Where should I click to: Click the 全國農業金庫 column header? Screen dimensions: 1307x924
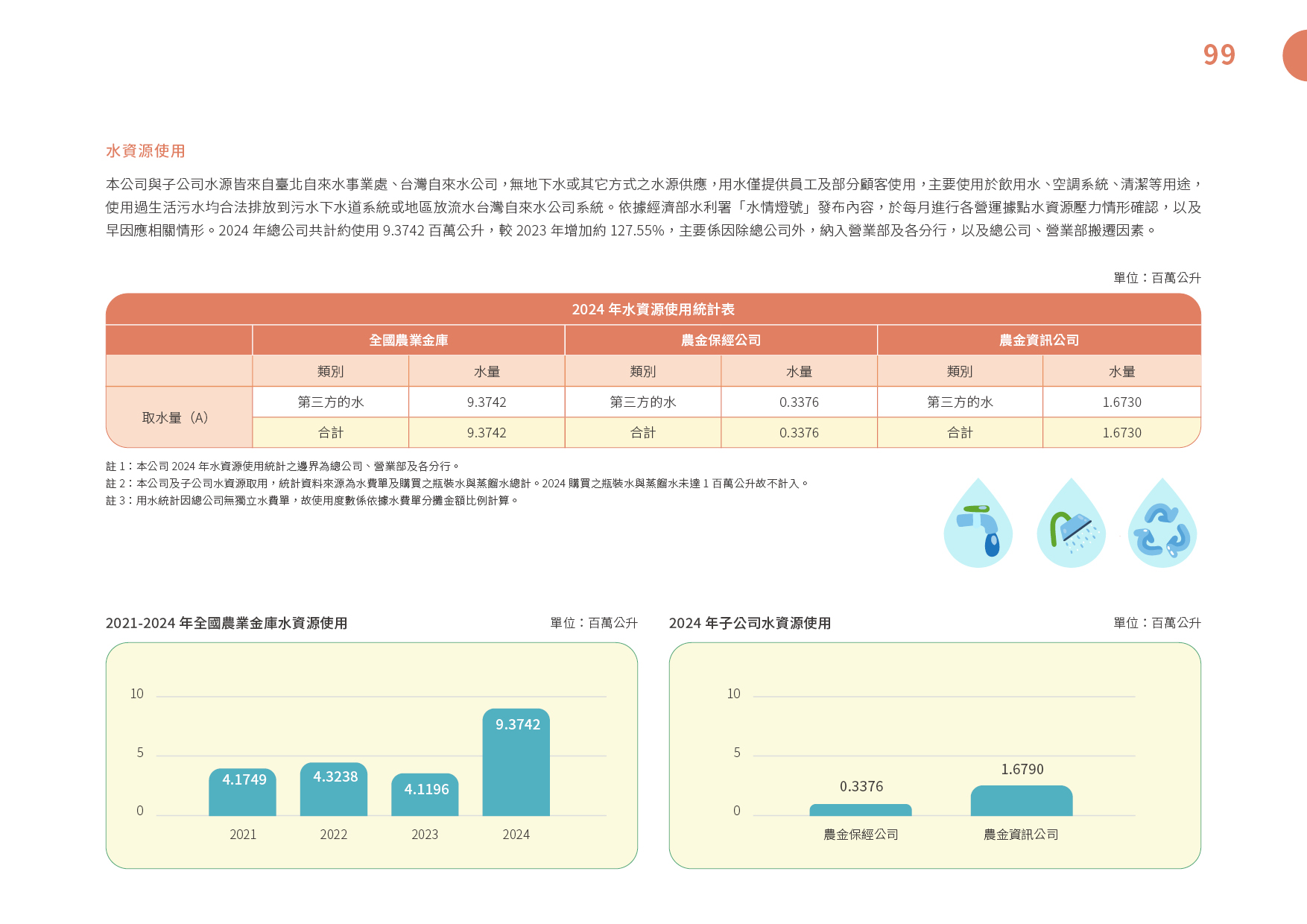point(408,341)
